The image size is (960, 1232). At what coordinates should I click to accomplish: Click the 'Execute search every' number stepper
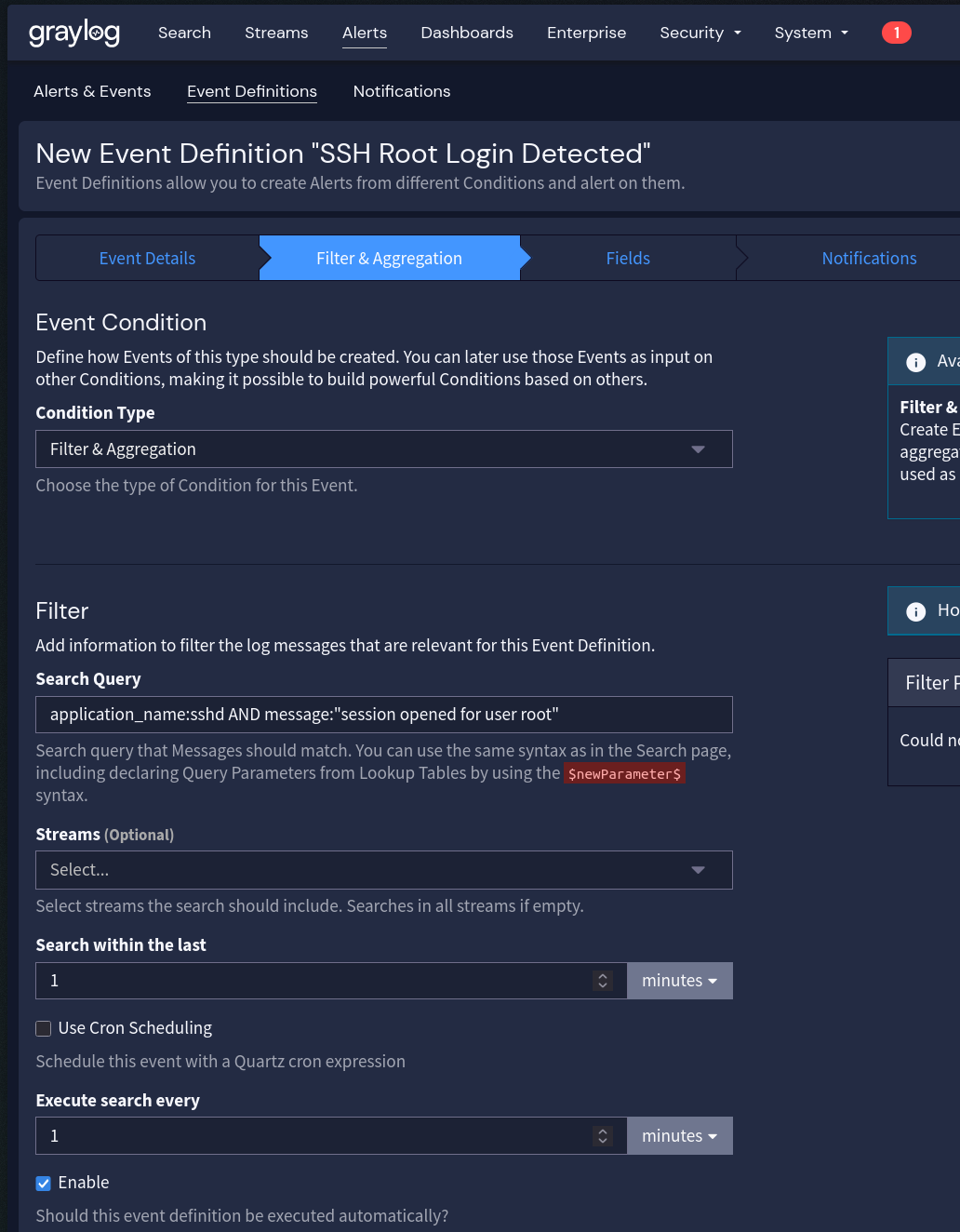click(603, 1136)
